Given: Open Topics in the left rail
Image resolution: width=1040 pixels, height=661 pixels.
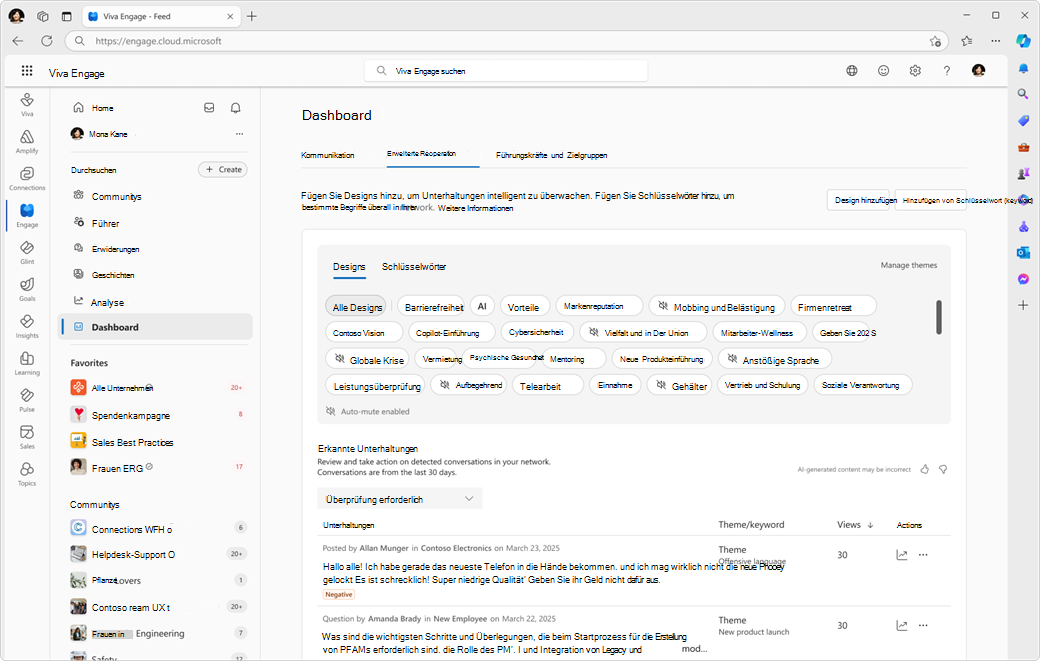Looking at the screenshot, I should 27,474.
